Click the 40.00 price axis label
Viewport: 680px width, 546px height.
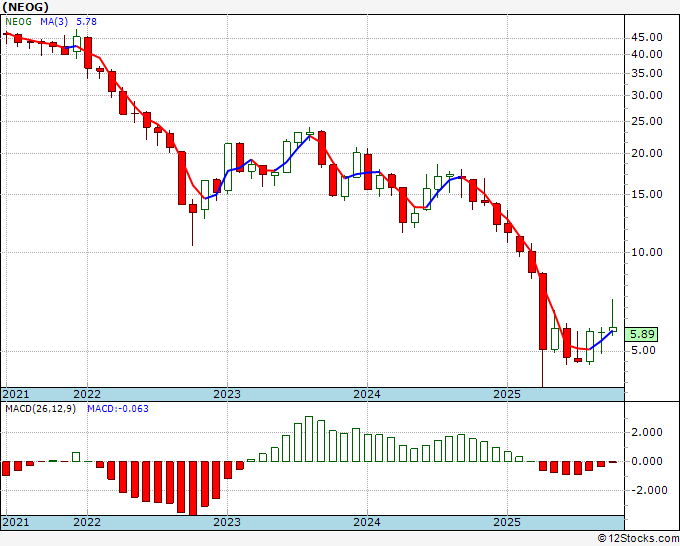pos(647,55)
